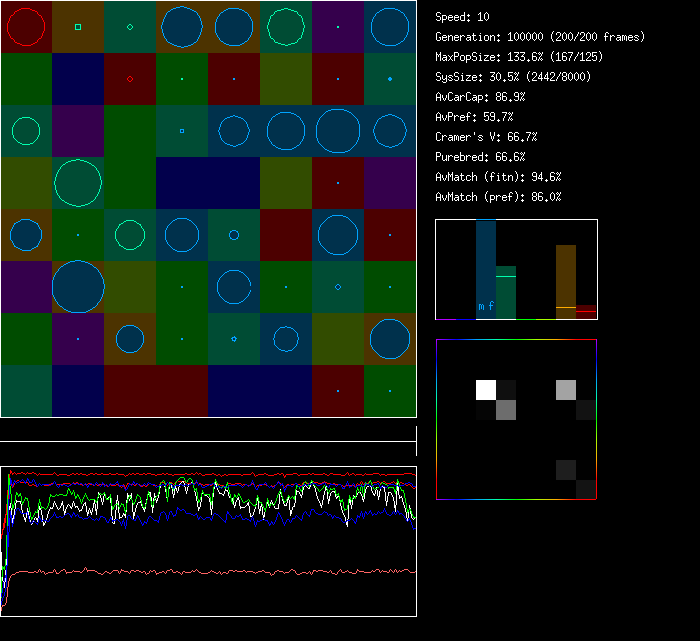
Task: Select the light gray heatmap square on the right
Action: (x=566, y=390)
